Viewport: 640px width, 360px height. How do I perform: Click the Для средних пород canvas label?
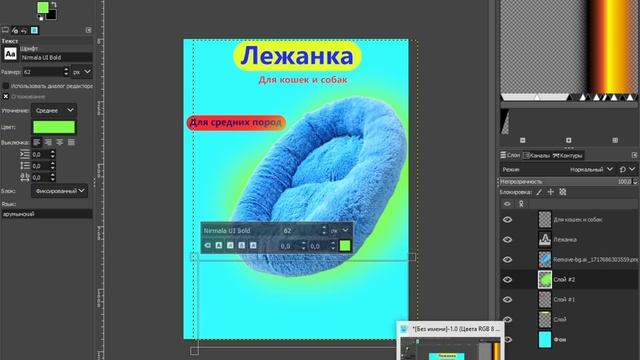pyautogui.click(x=236, y=122)
